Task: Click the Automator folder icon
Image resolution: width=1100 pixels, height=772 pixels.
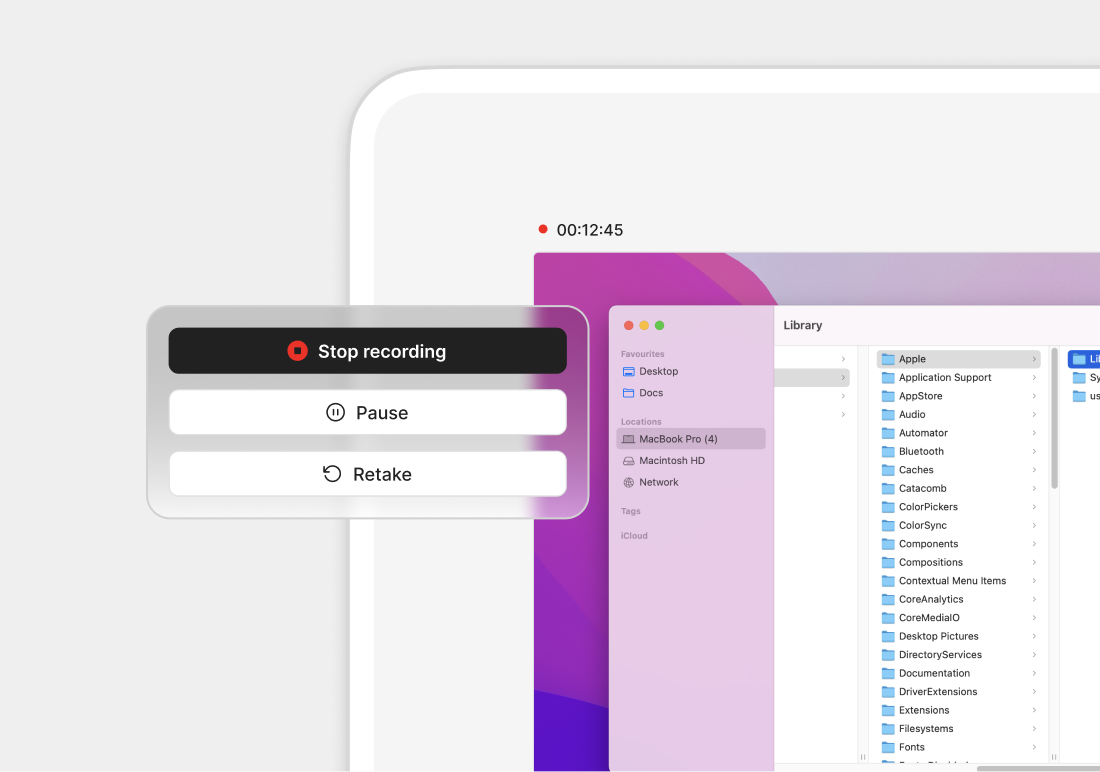Action: (x=888, y=433)
